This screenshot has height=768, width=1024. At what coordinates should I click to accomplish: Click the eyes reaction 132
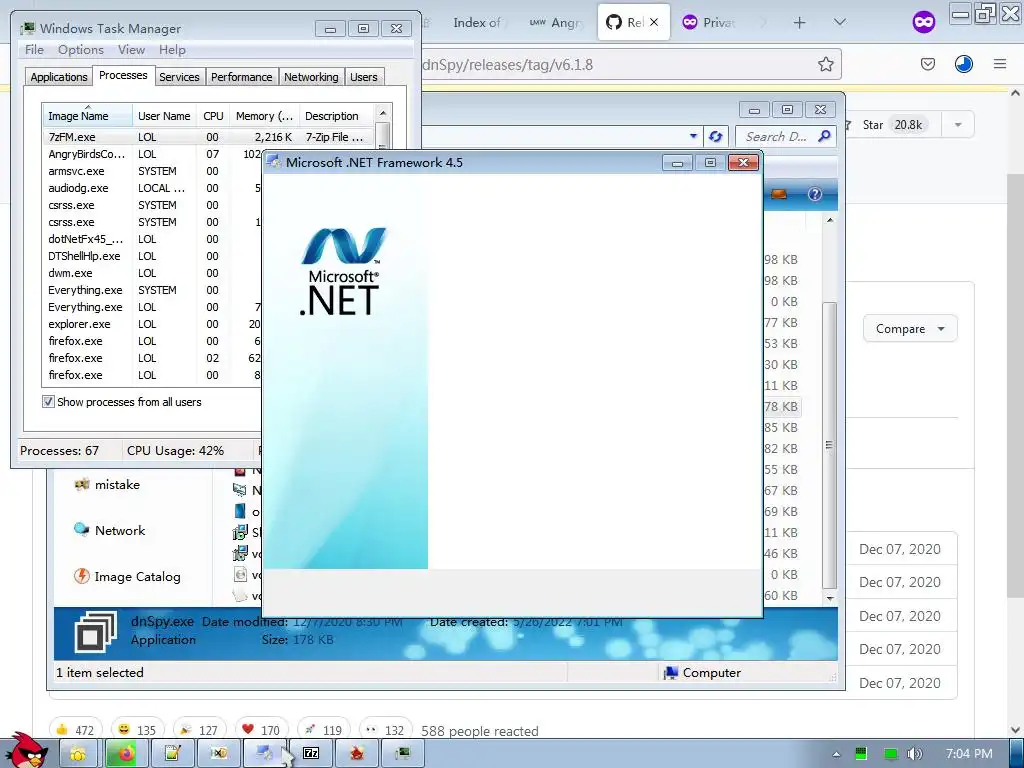point(385,729)
